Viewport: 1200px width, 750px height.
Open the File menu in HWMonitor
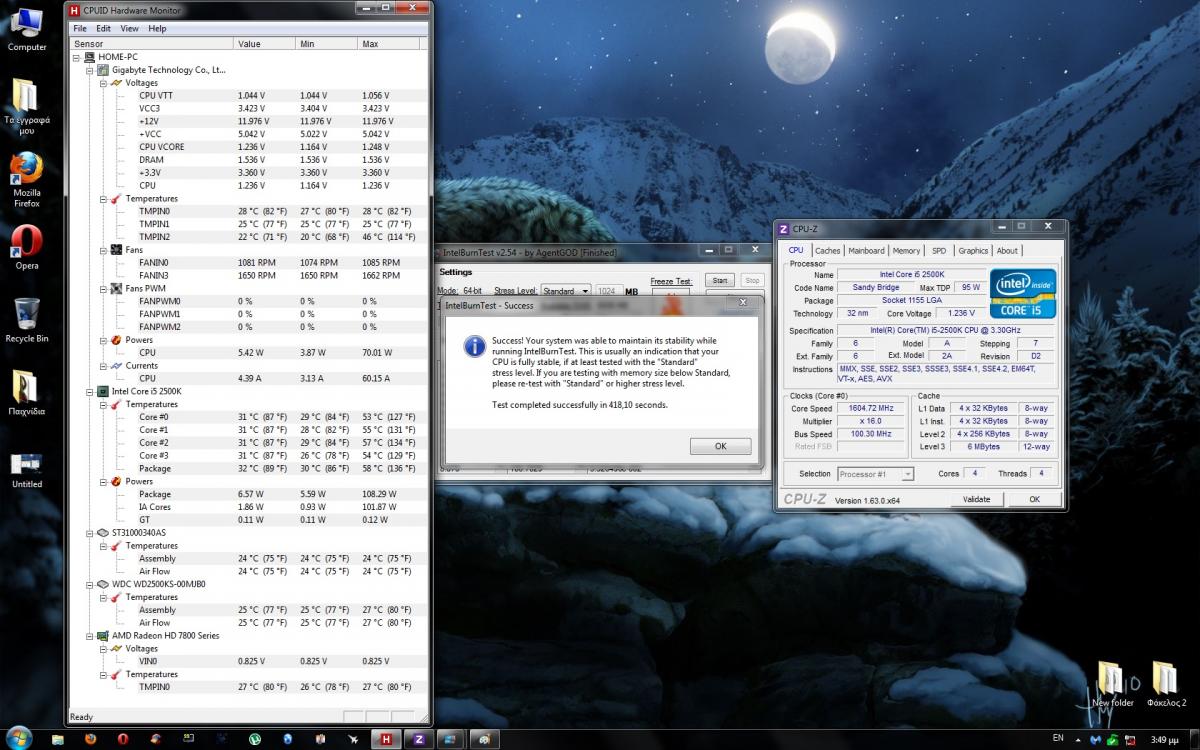[x=80, y=29]
